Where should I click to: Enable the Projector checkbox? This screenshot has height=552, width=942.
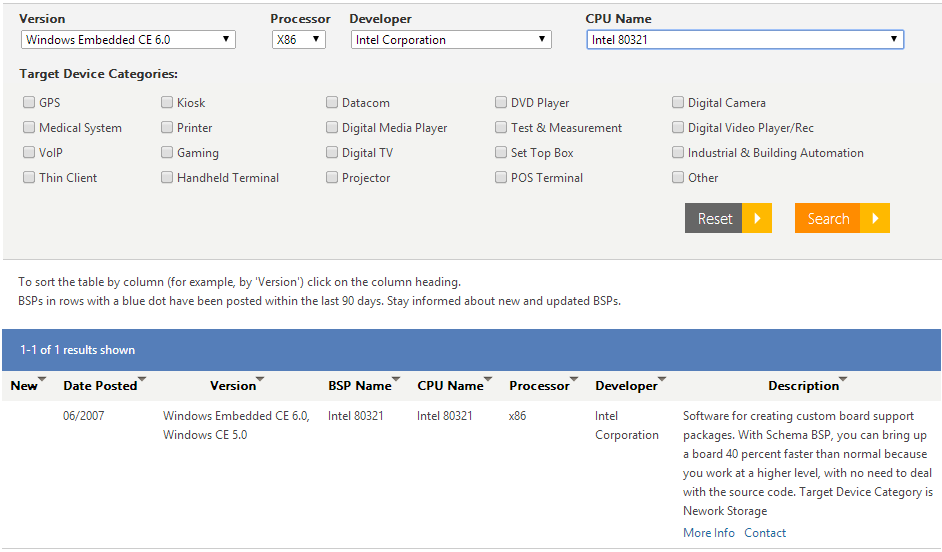coord(332,177)
